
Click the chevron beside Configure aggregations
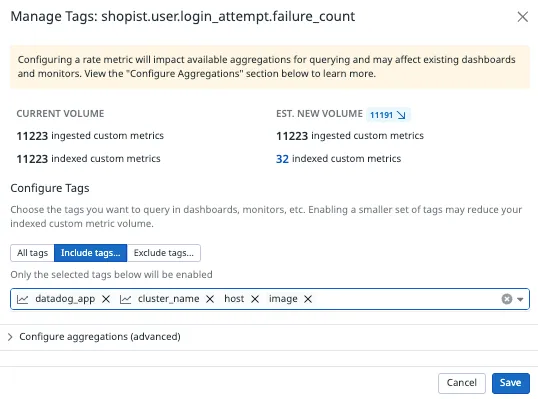point(10,337)
